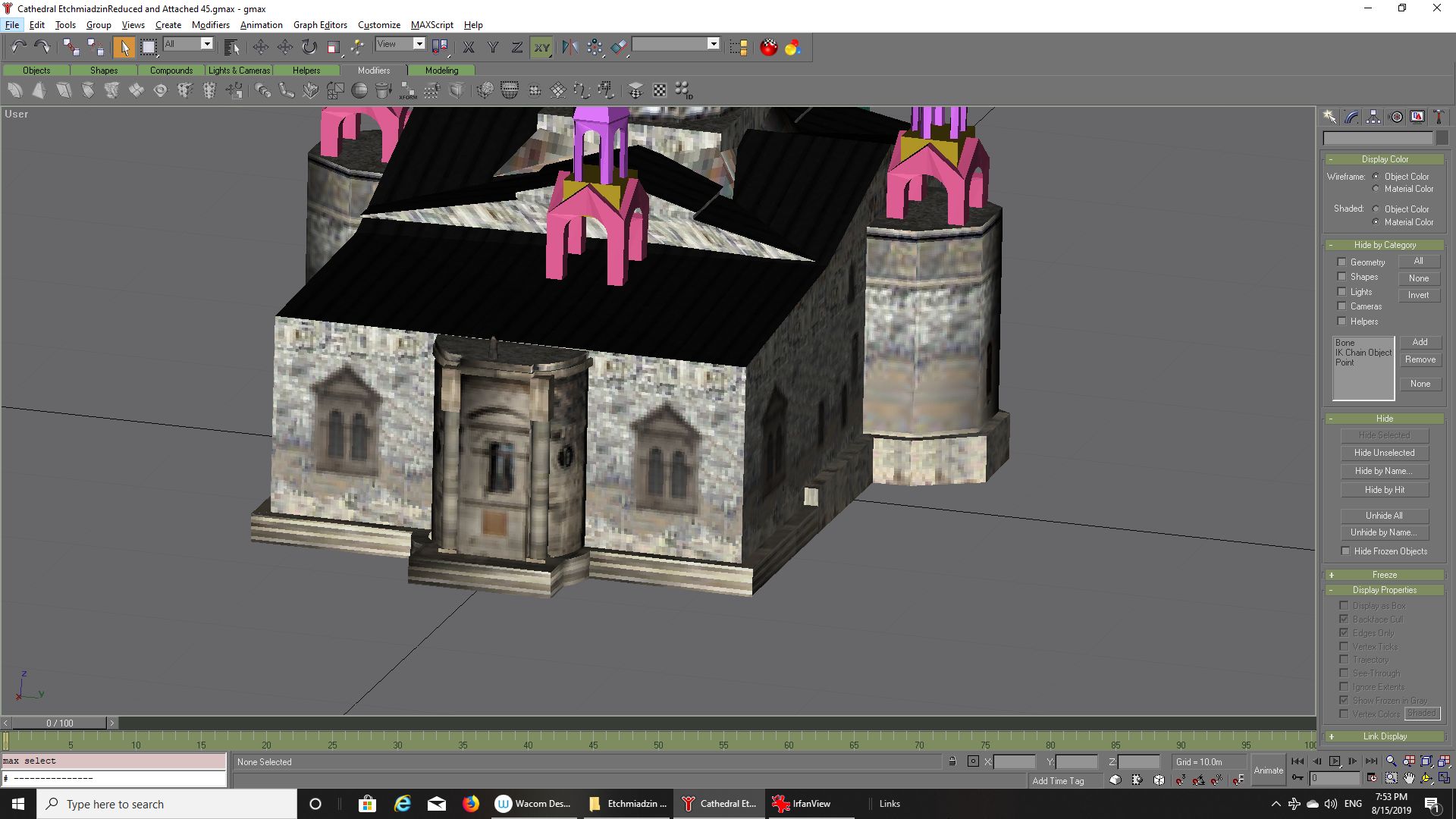Click the Zoom magnifier viewport tool
Viewport: 1456px width, 819px height.
click(x=1391, y=761)
